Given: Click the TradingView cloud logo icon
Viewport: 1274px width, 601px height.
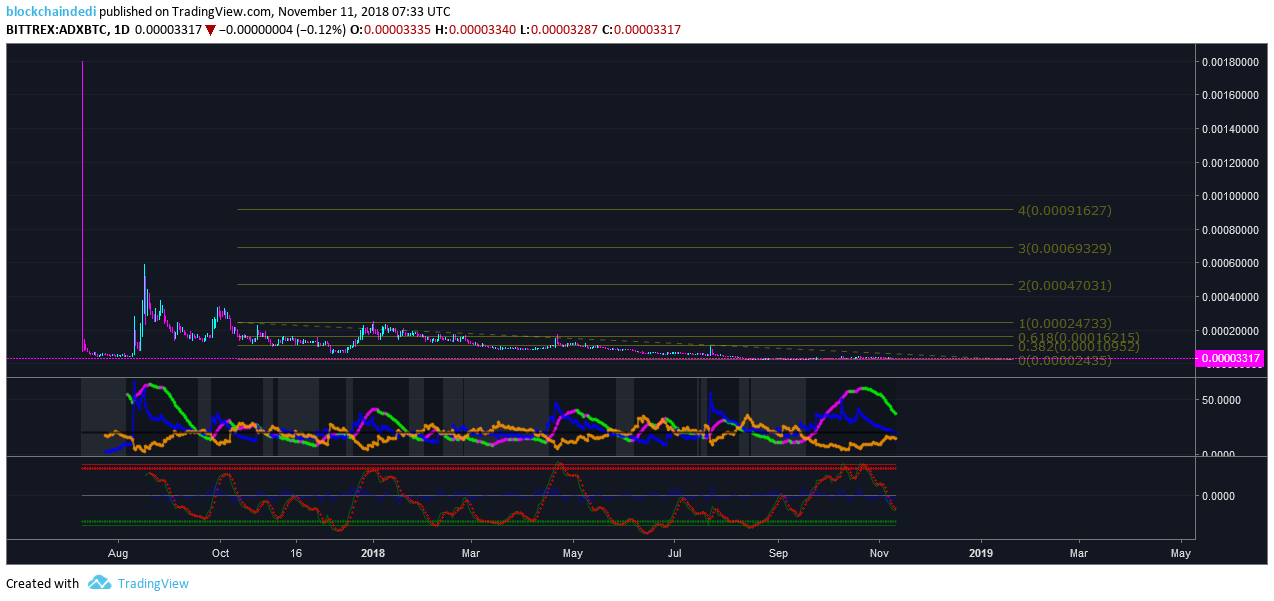Looking at the screenshot, I should point(99,583).
